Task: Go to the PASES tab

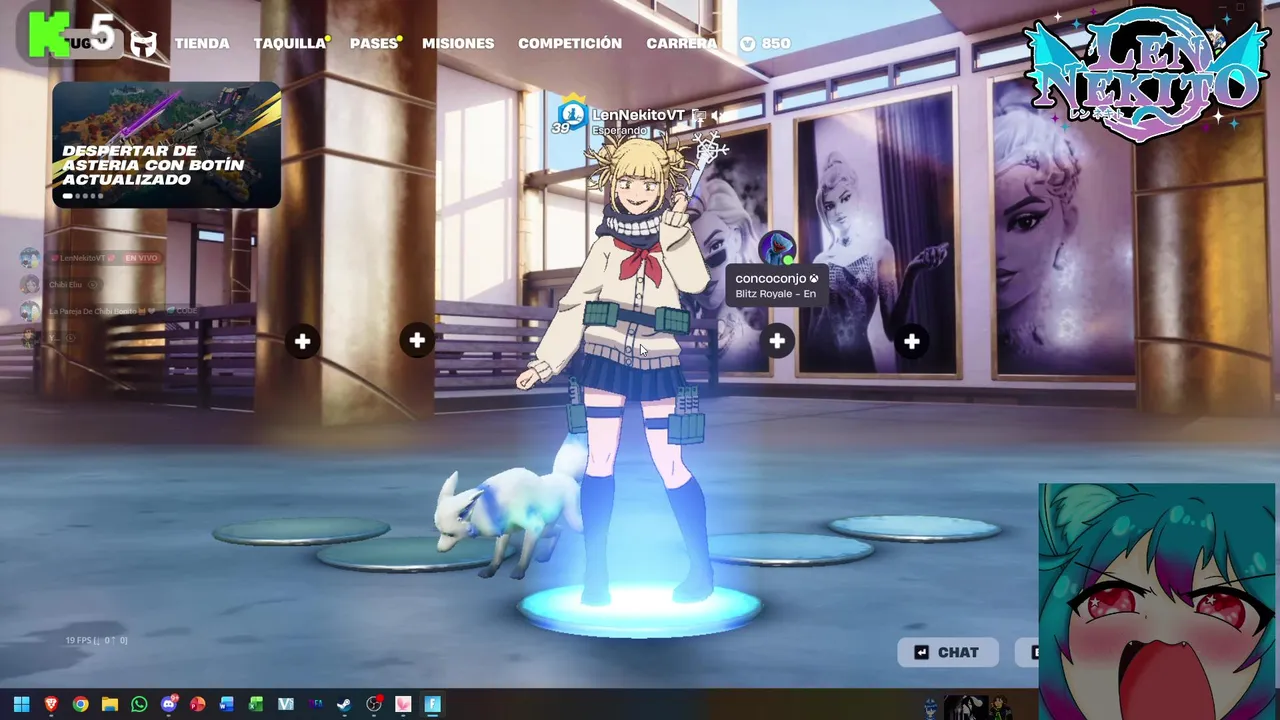Action: point(374,44)
